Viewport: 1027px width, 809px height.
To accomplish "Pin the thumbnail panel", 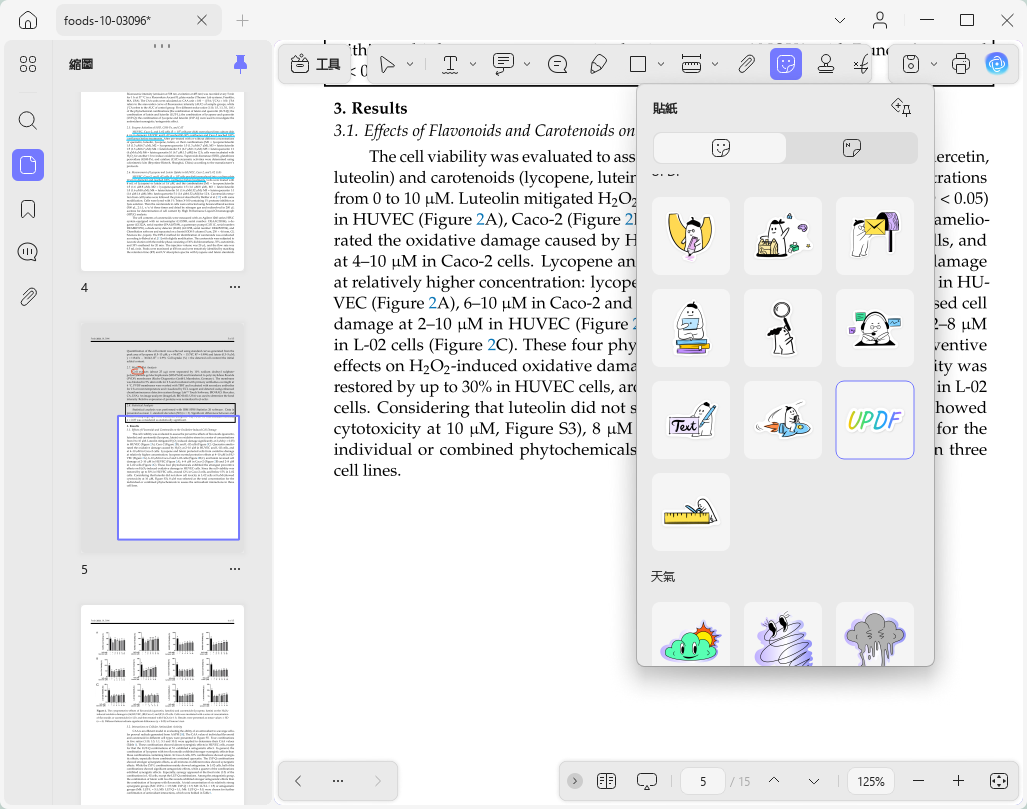I will (240, 64).
